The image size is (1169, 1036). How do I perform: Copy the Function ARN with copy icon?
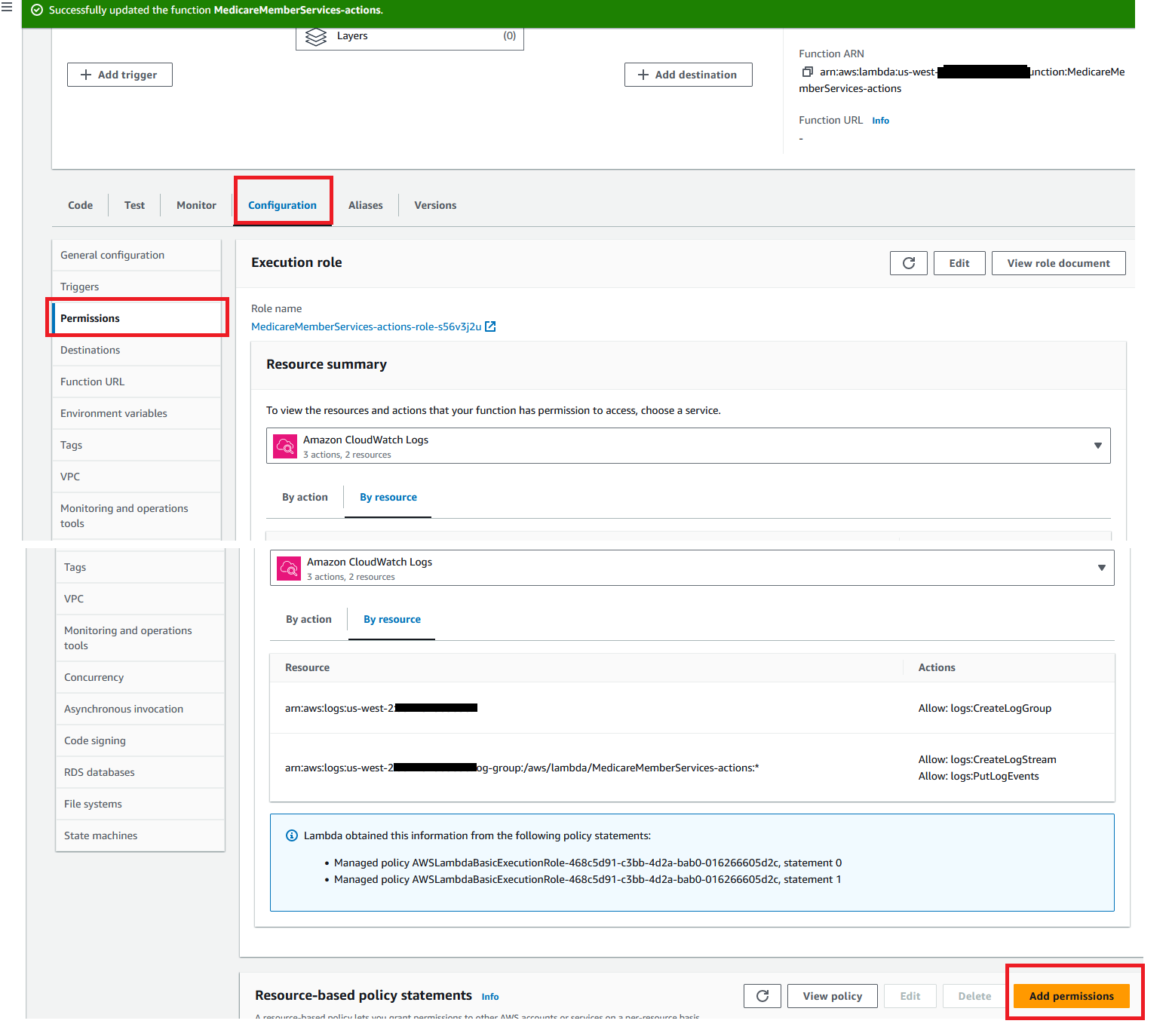(x=808, y=72)
